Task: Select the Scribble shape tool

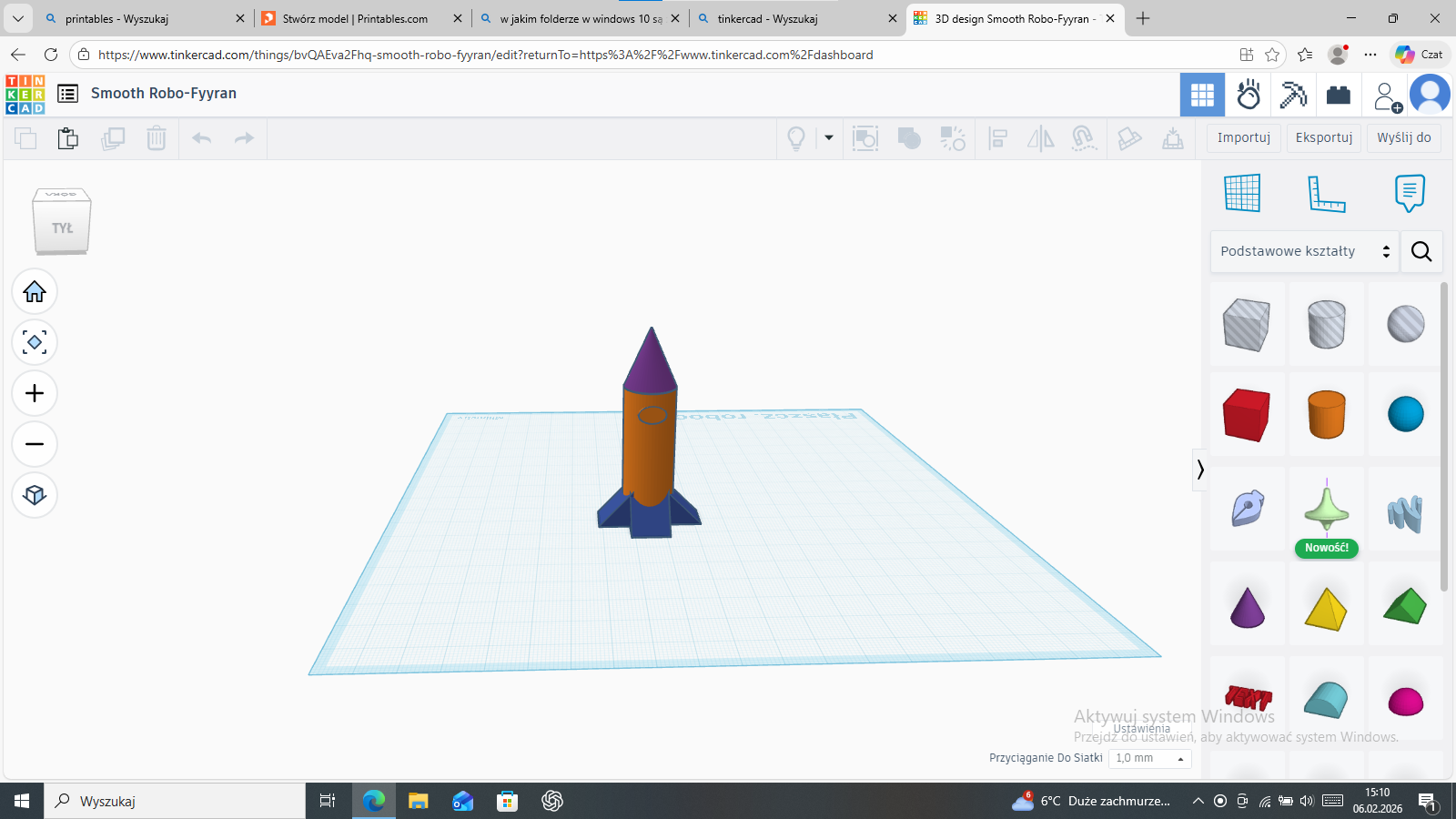Action: coord(1247,508)
